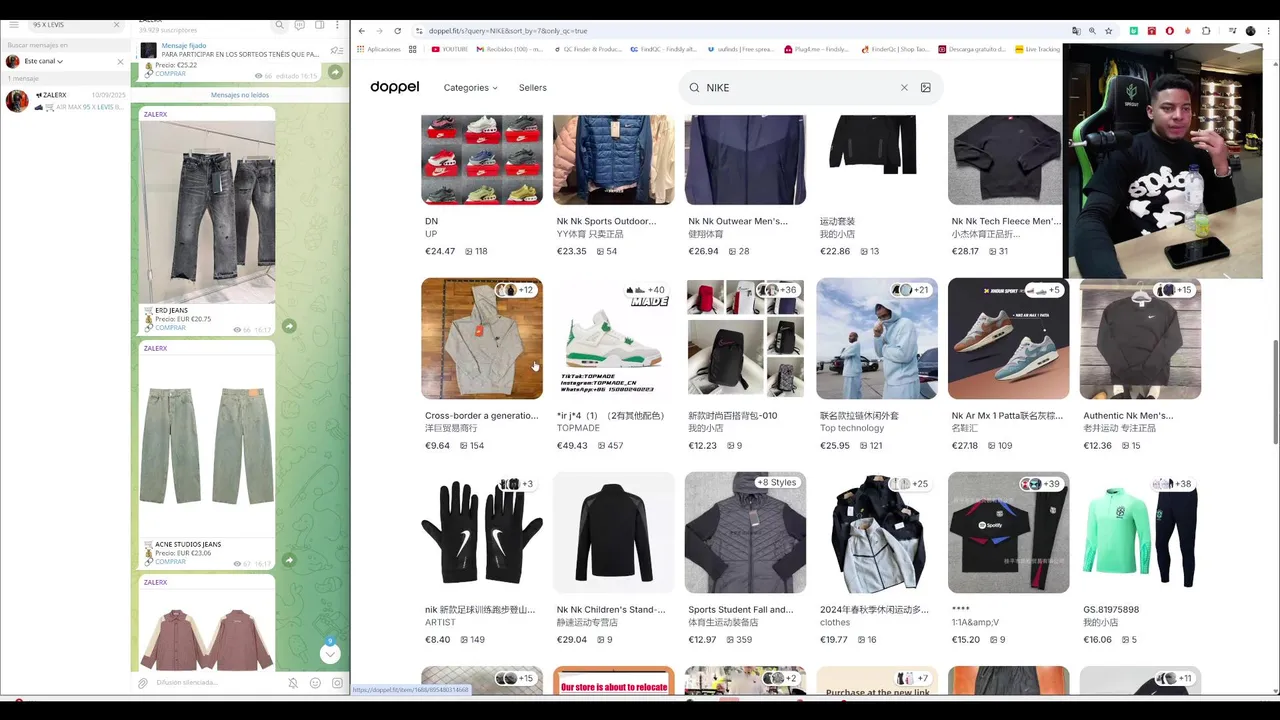Toggle channel notifications bell icon
Image resolution: width=1280 pixels, height=720 pixels.
tap(293, 683)
